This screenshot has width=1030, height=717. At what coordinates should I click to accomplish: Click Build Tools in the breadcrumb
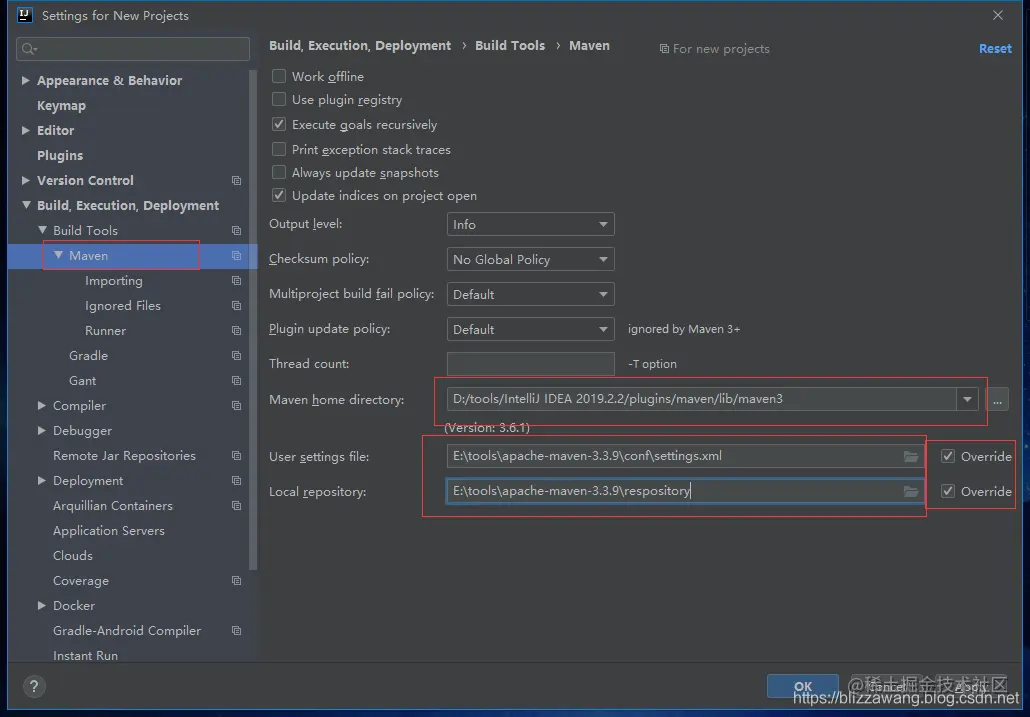510,45
